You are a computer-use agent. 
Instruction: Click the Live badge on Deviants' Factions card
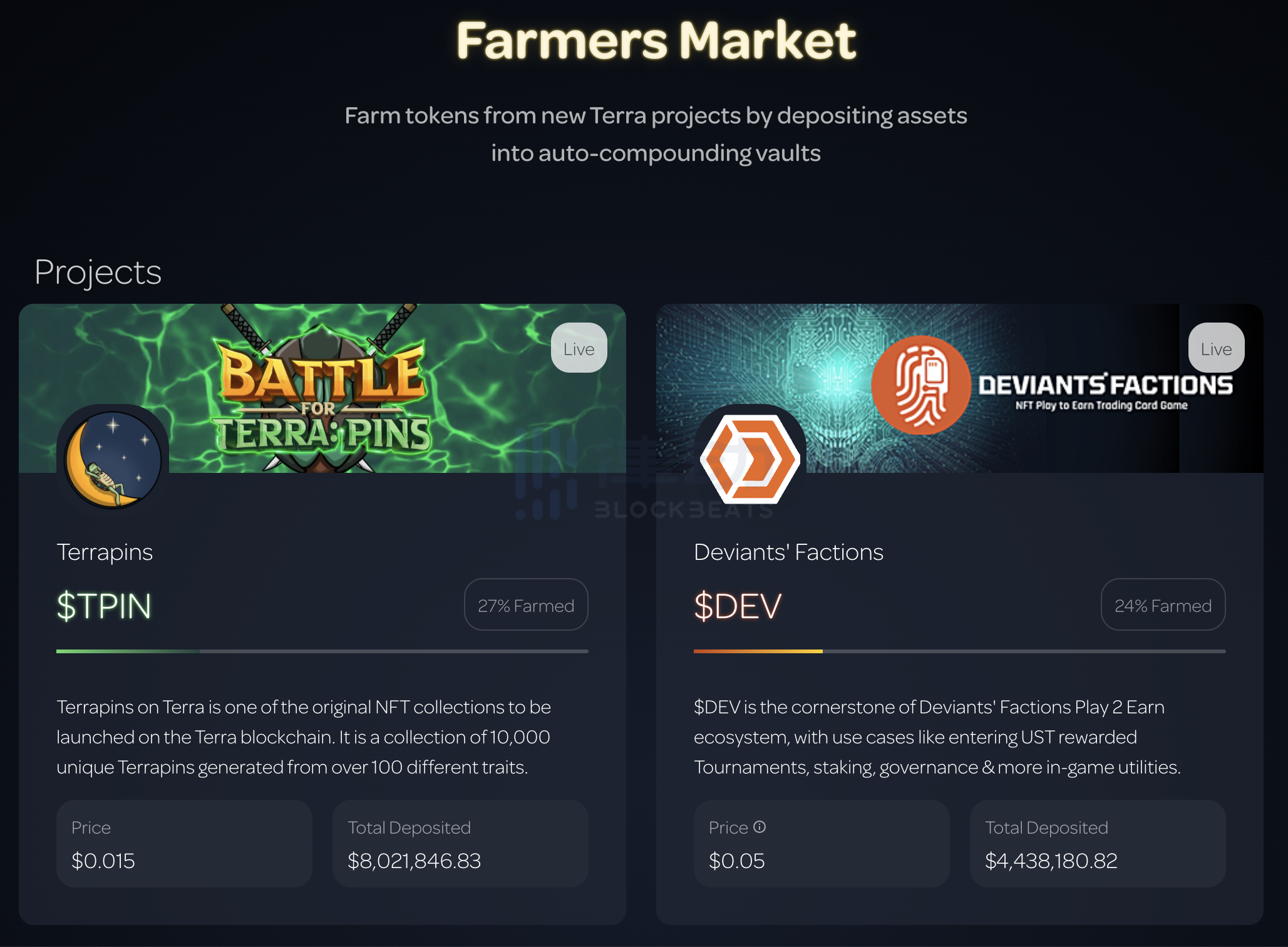(1216, 348)
